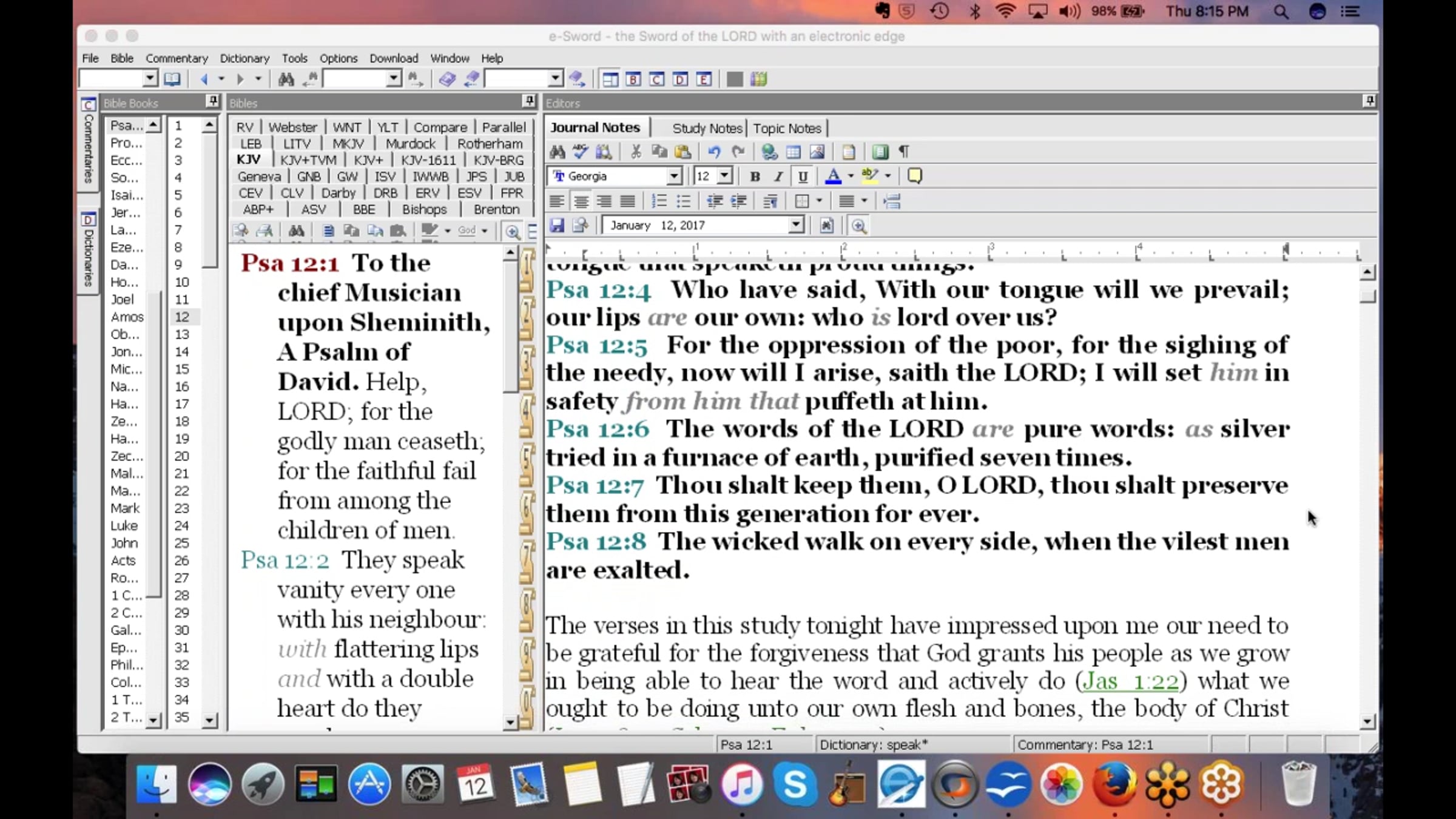The image size is (1456, 819).
Task: Start a numbered list
Action: click(x=659, y=201)
